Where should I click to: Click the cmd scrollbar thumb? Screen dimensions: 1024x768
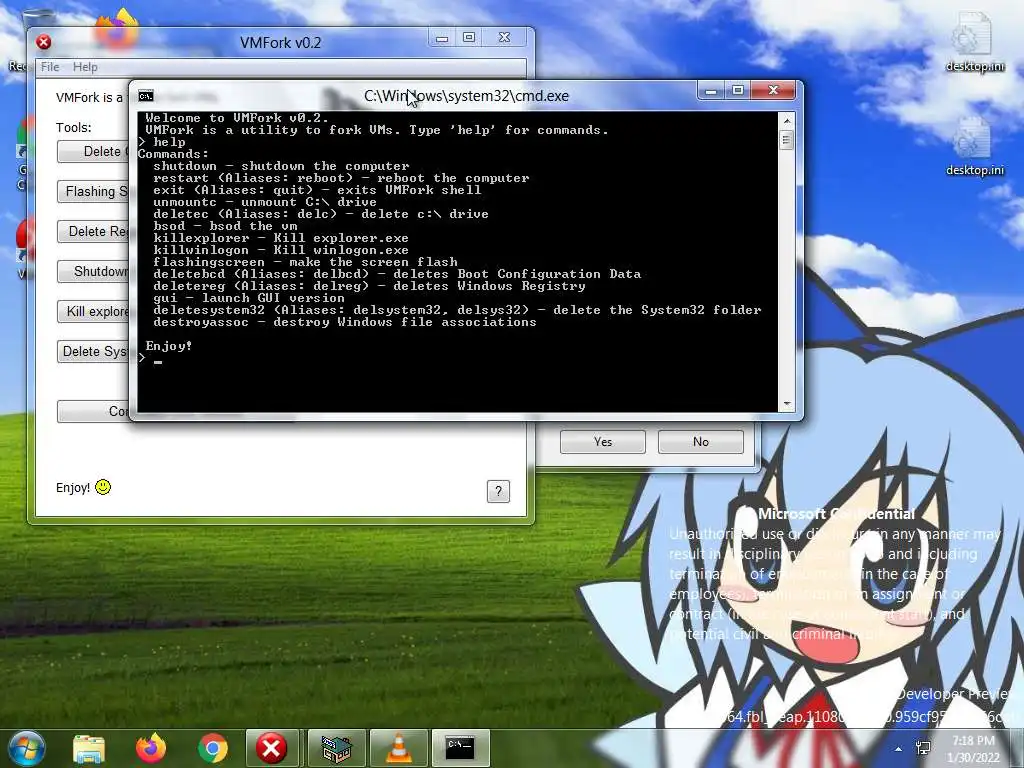pyautogui.click(x=786, y=140)
